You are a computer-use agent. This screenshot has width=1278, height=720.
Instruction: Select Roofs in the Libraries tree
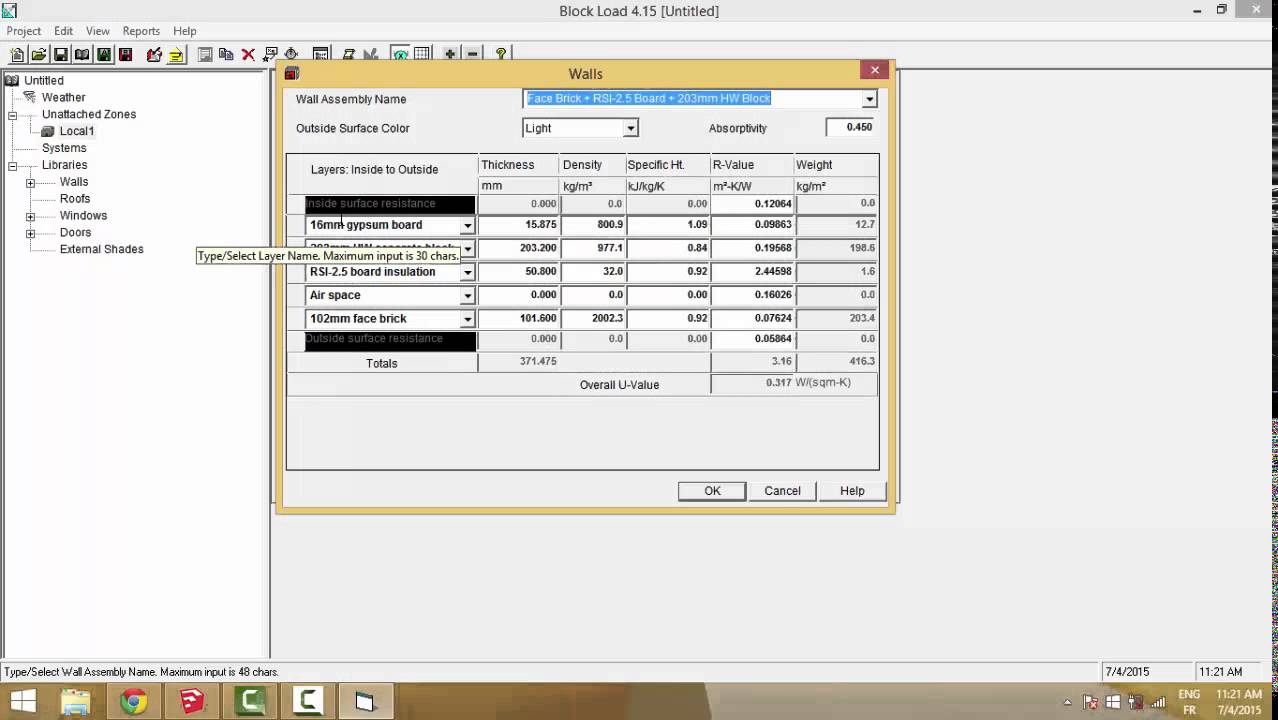(x=75, y=199)
